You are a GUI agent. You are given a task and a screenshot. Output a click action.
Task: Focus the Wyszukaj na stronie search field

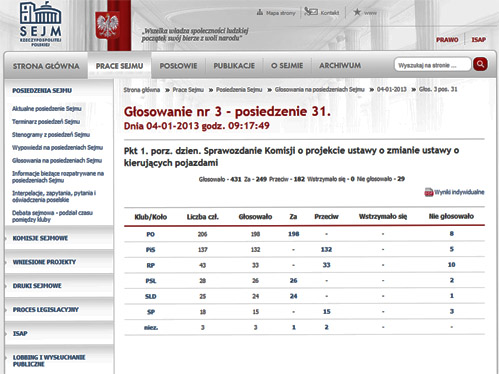point(432,65)
